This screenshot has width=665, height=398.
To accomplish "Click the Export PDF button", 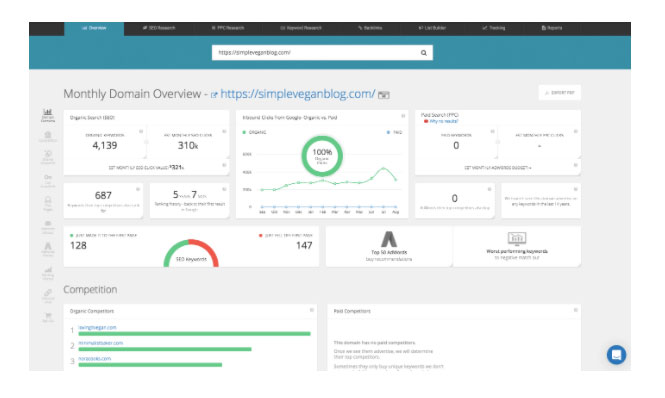I will coord(559,92).
